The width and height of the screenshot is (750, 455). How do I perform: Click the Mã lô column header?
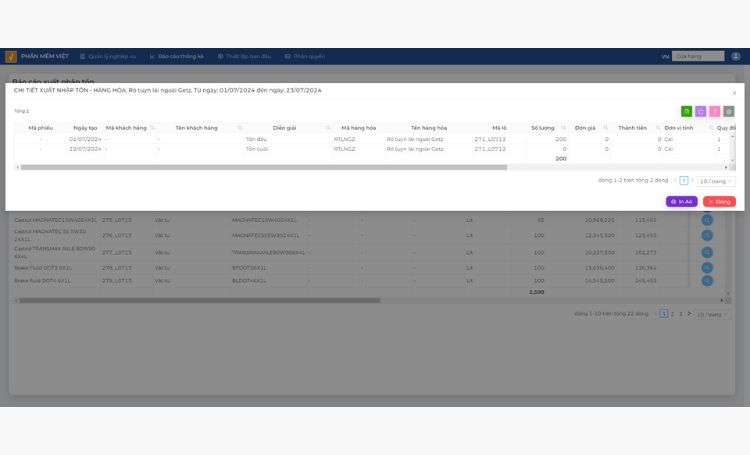pyautogui.click(x=499, y=128)
